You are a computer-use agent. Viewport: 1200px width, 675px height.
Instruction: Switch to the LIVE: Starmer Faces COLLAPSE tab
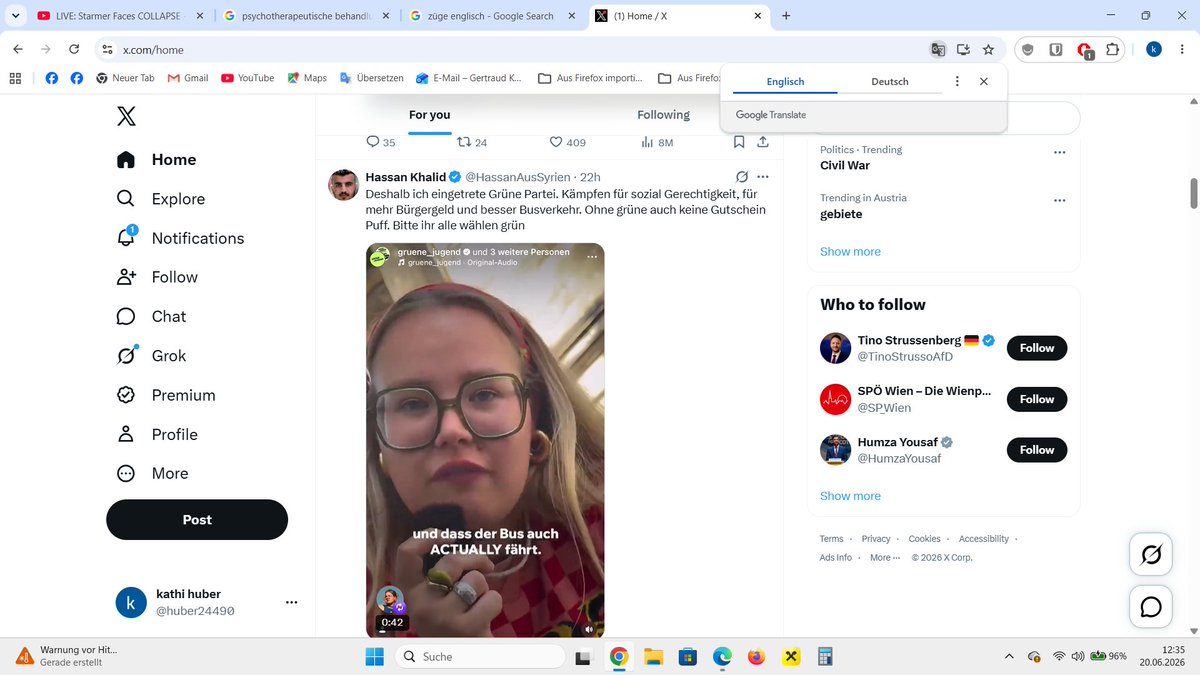[x=122, y=16]
